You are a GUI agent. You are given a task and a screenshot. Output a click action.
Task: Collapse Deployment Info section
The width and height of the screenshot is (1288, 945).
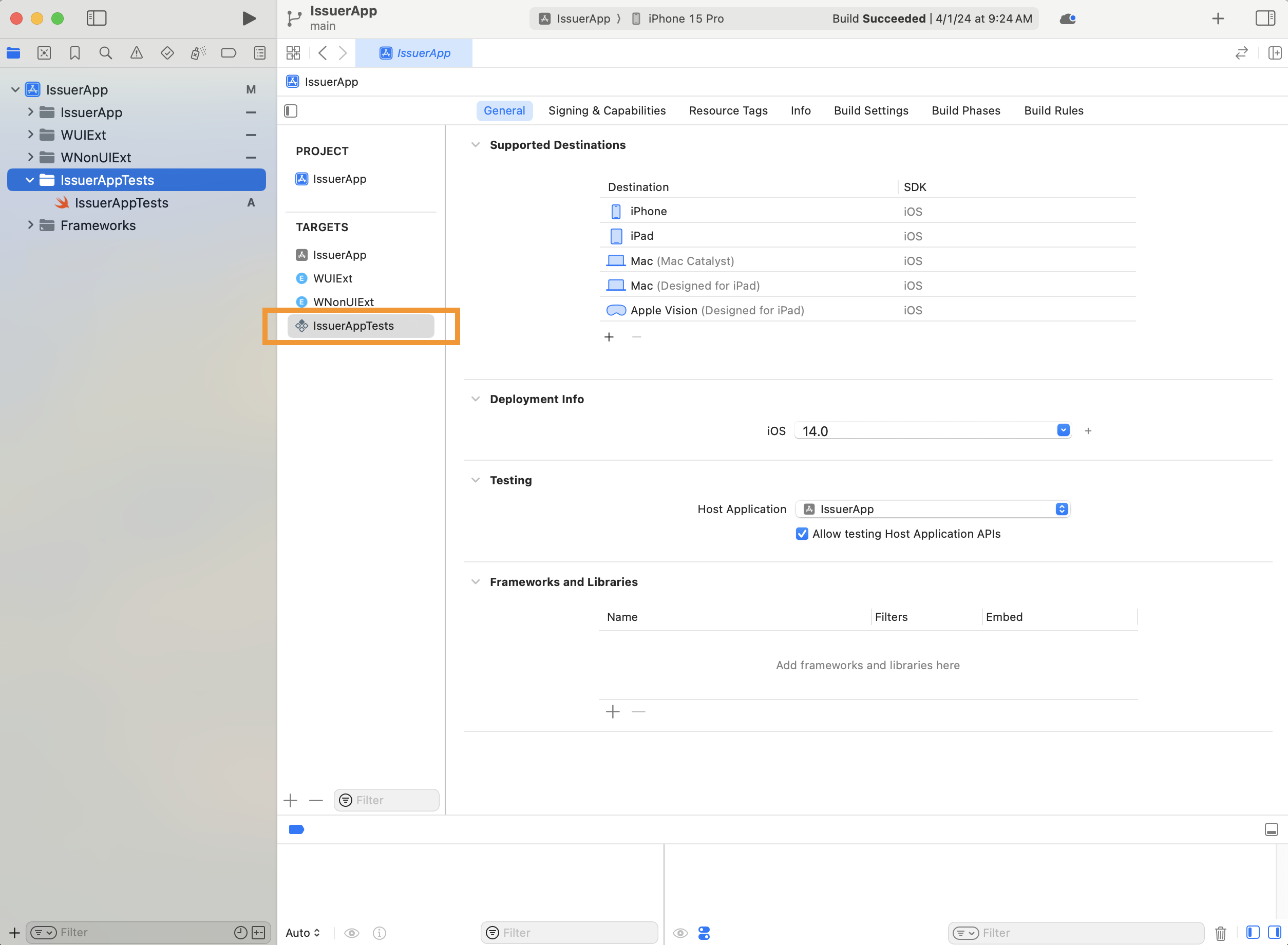click(475, 399)
